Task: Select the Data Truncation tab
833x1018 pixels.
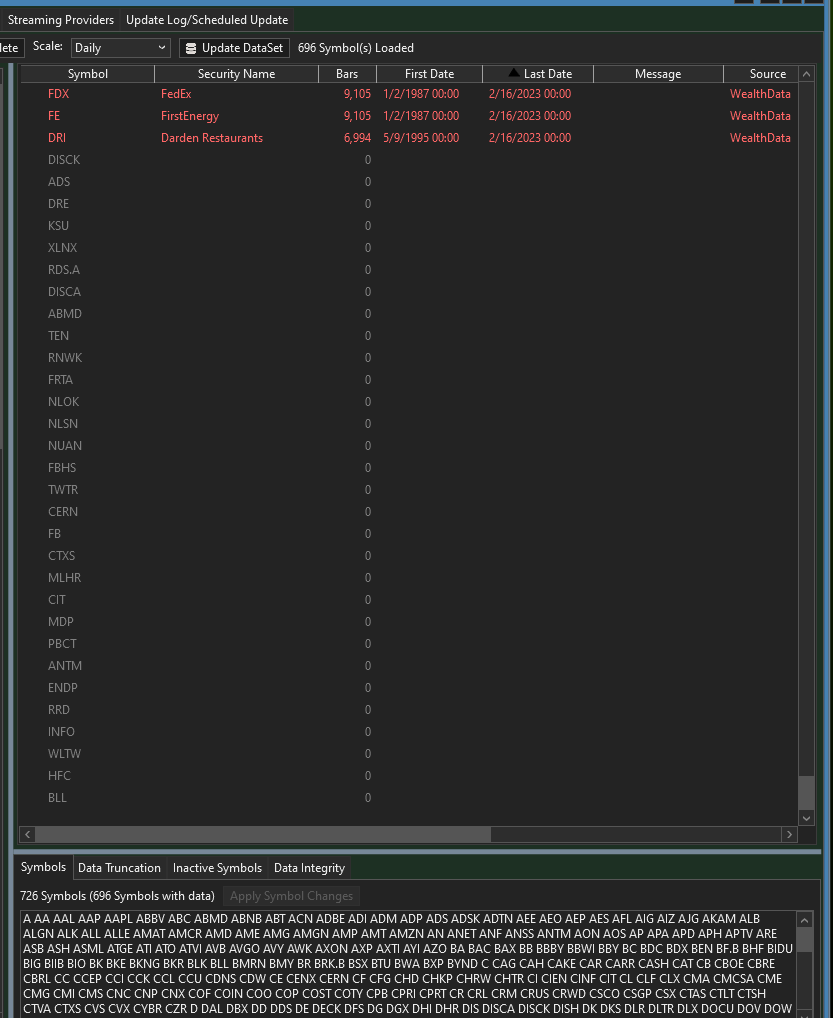Action: [x=119, y=868]
